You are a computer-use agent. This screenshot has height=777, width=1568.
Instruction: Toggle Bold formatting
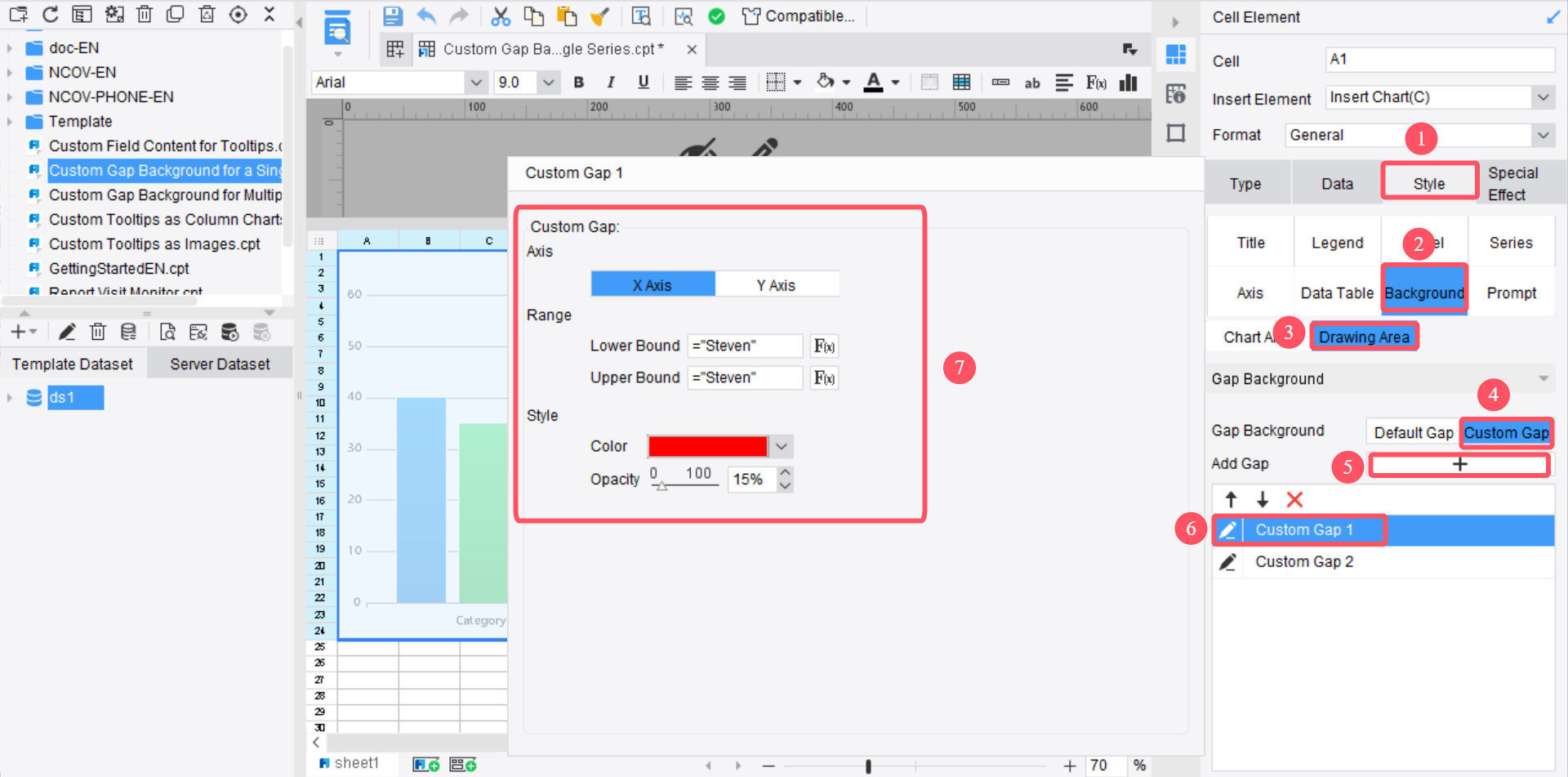point(579,82)
